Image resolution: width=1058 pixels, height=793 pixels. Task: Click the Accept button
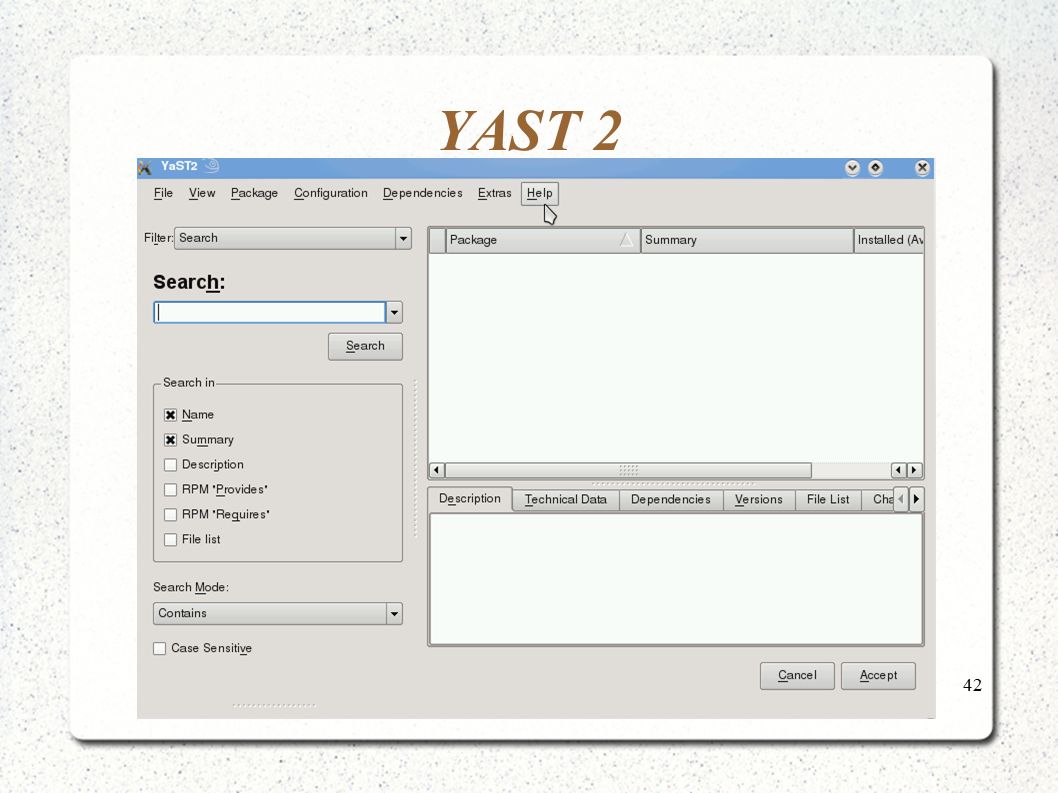pyautogui.click(x=878, y=676)
